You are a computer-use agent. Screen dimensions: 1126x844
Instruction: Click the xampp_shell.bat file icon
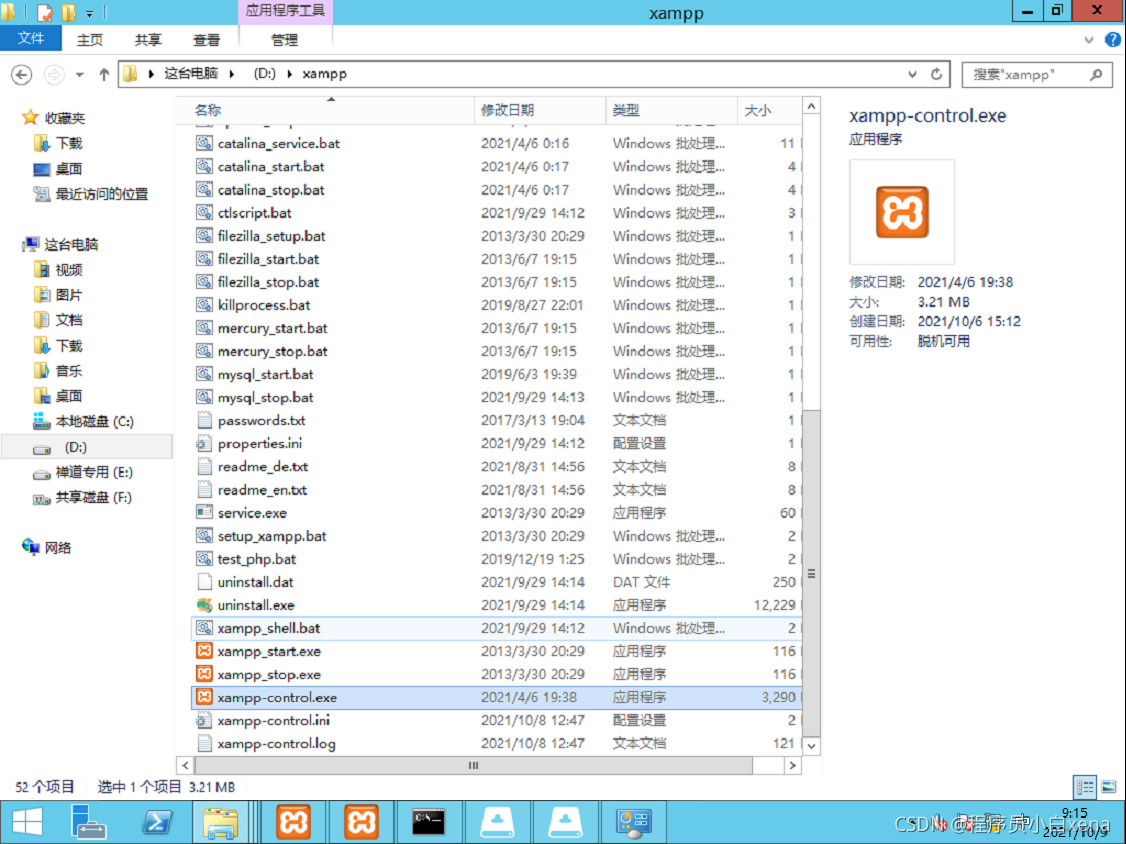[x=205, y=628]
